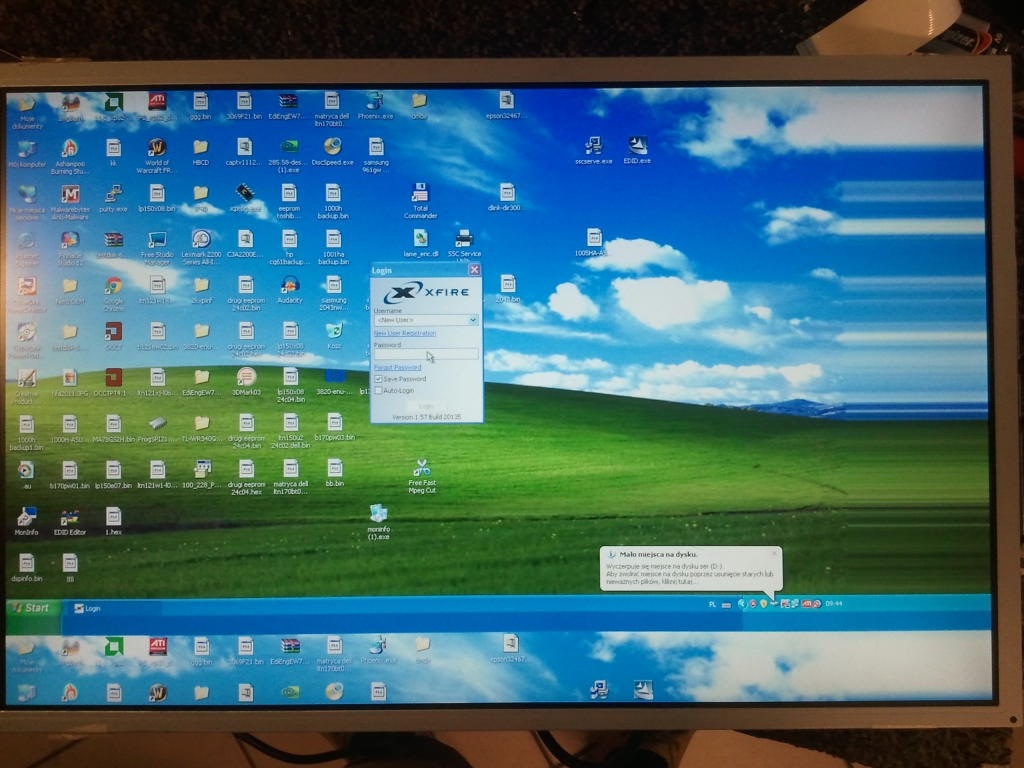Open Moje dokumenty folder icon
This screenshot has width=1024, height=768.
[x=26, y=111]
